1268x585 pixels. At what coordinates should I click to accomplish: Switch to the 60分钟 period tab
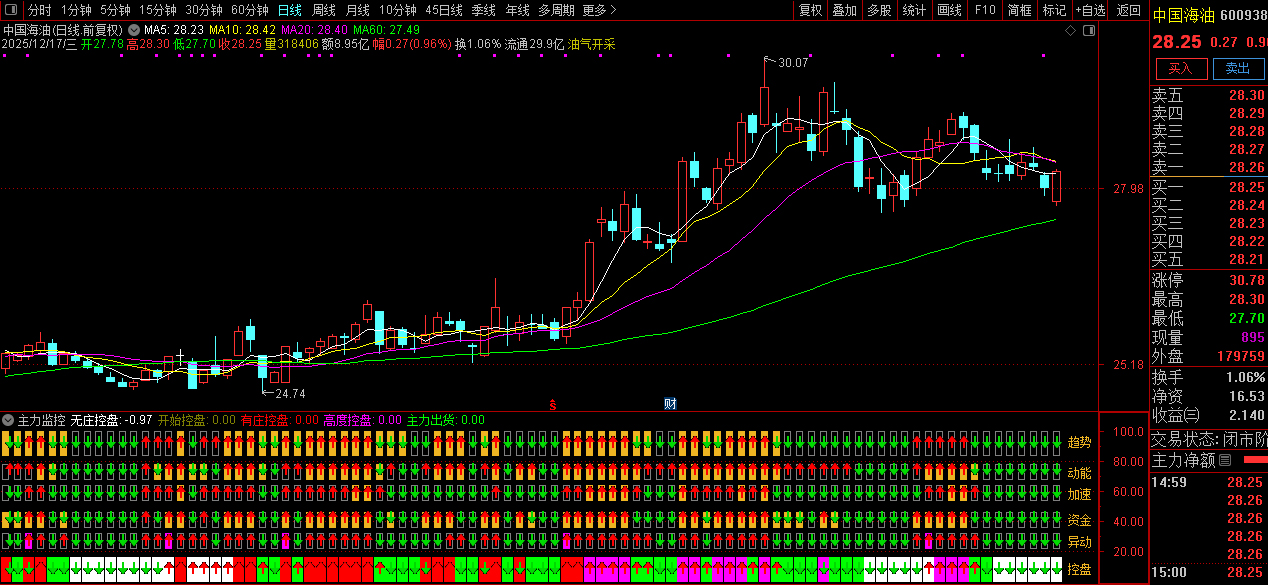tap(249, 10)
